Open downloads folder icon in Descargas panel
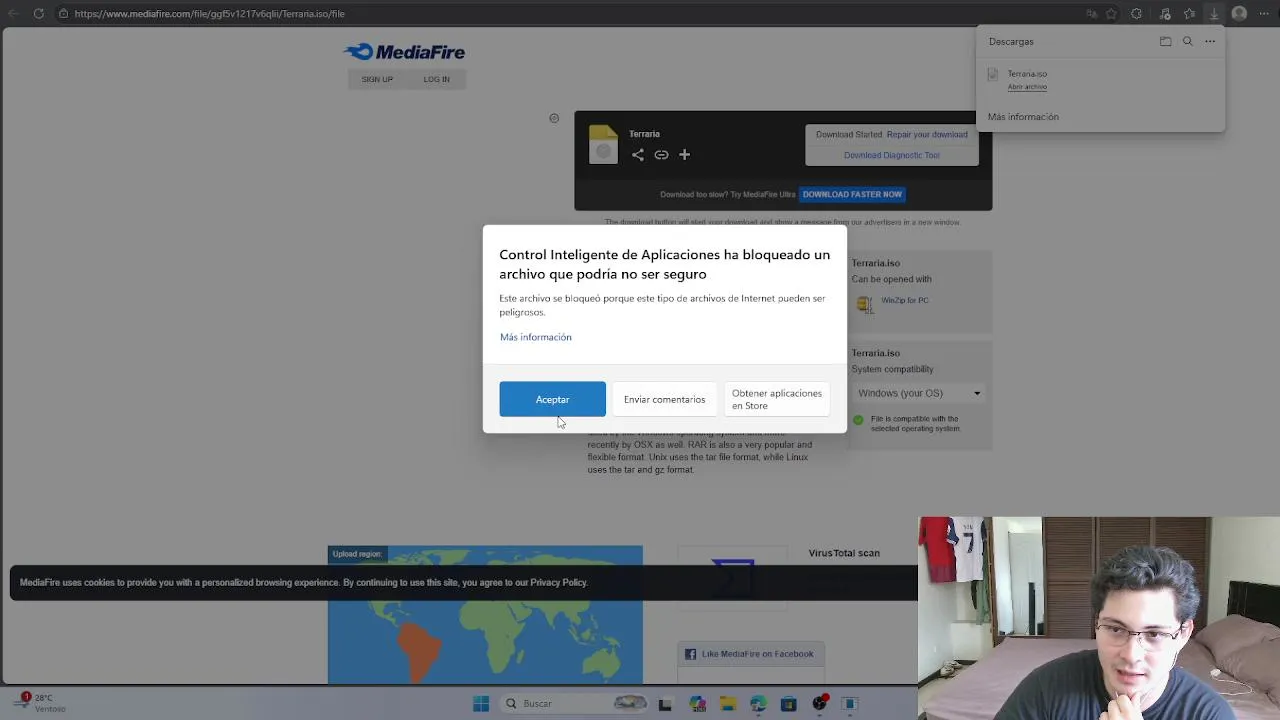The height and width of the screenshot is (720, 1280). (1165, 41)
